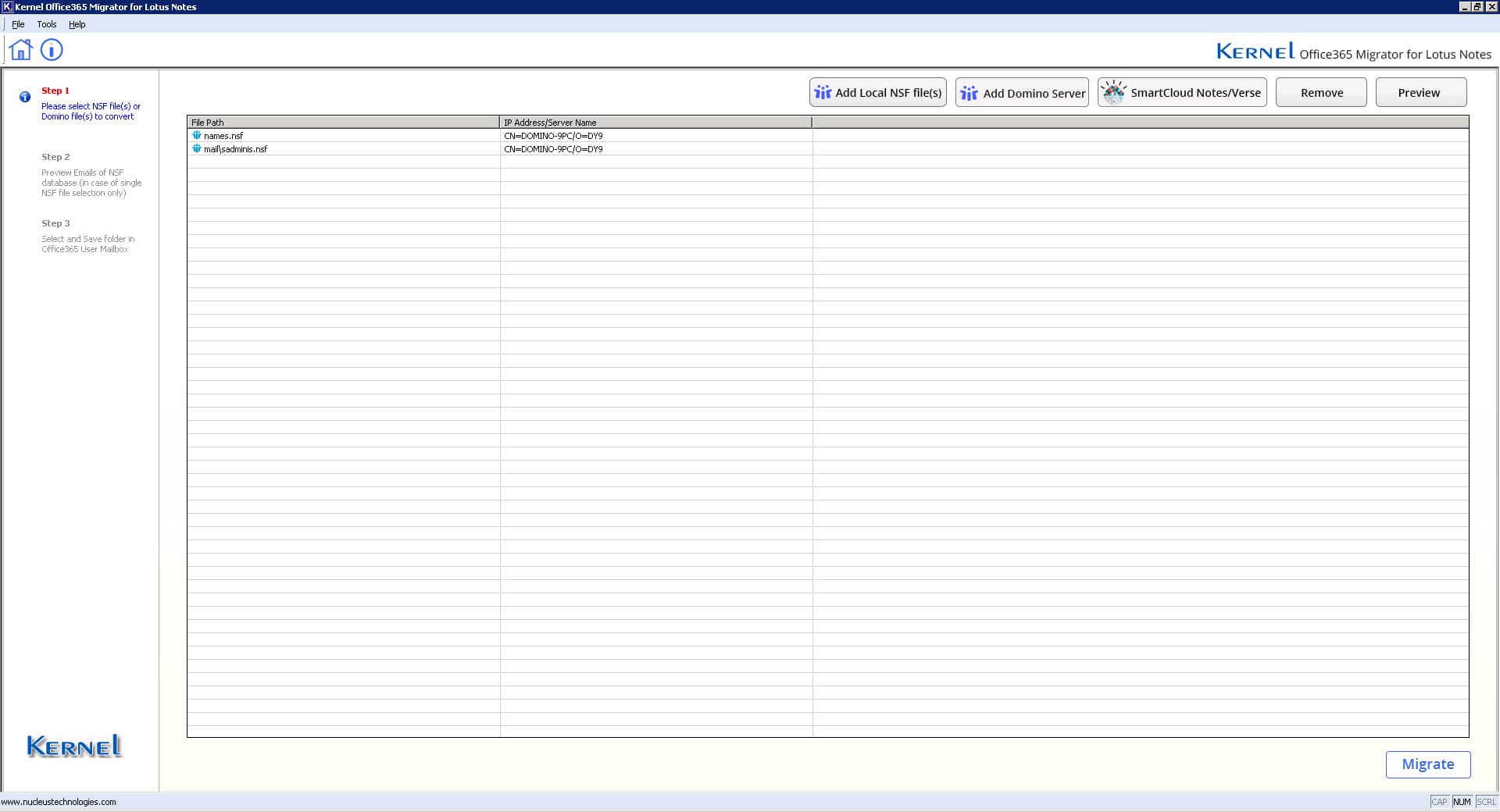Click the Remove button
Viewport: 1500px width, 812px height.
1321,92
